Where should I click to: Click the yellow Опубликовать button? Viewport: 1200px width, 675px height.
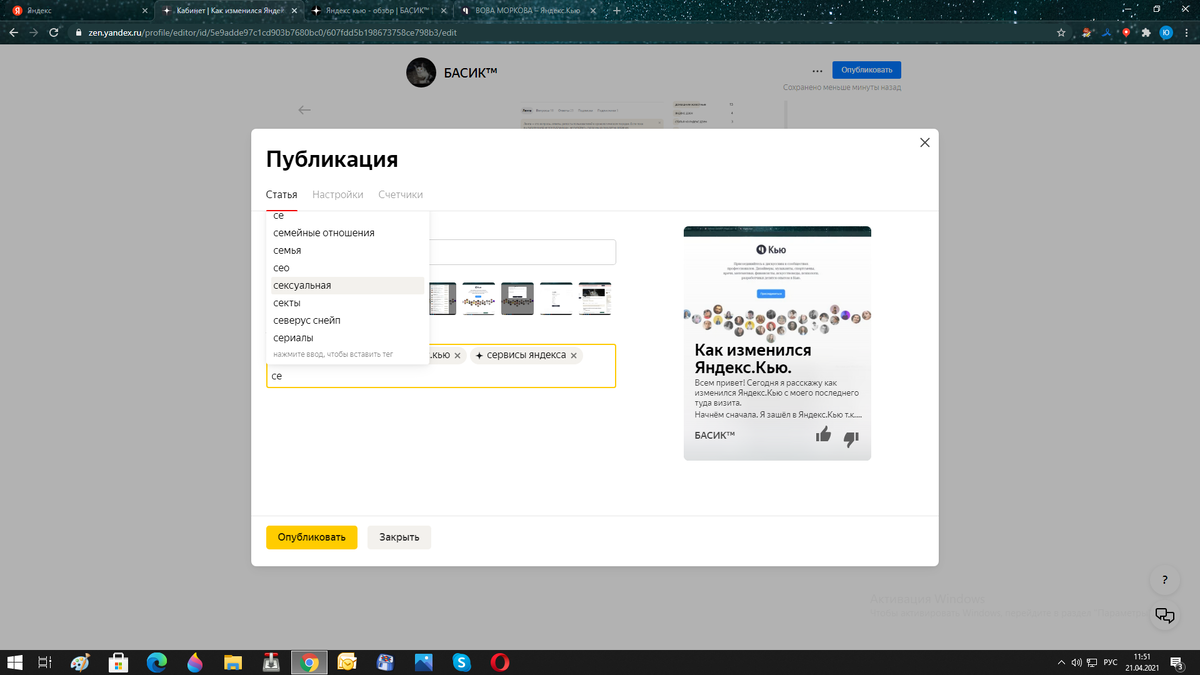coord(311,537)
